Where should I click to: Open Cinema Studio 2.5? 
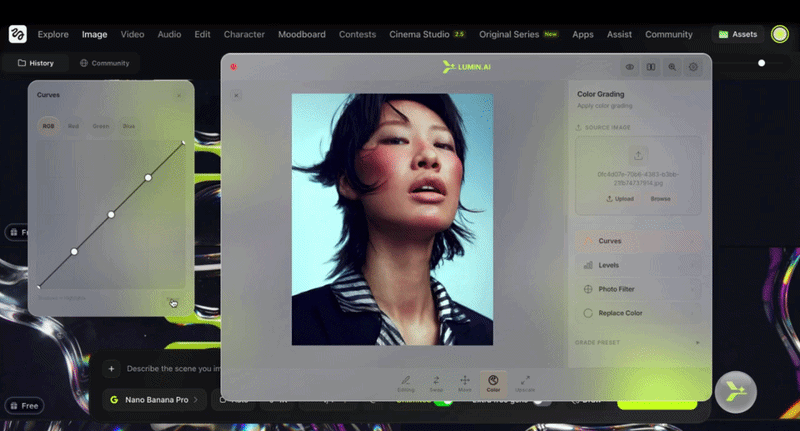(427, 34)
